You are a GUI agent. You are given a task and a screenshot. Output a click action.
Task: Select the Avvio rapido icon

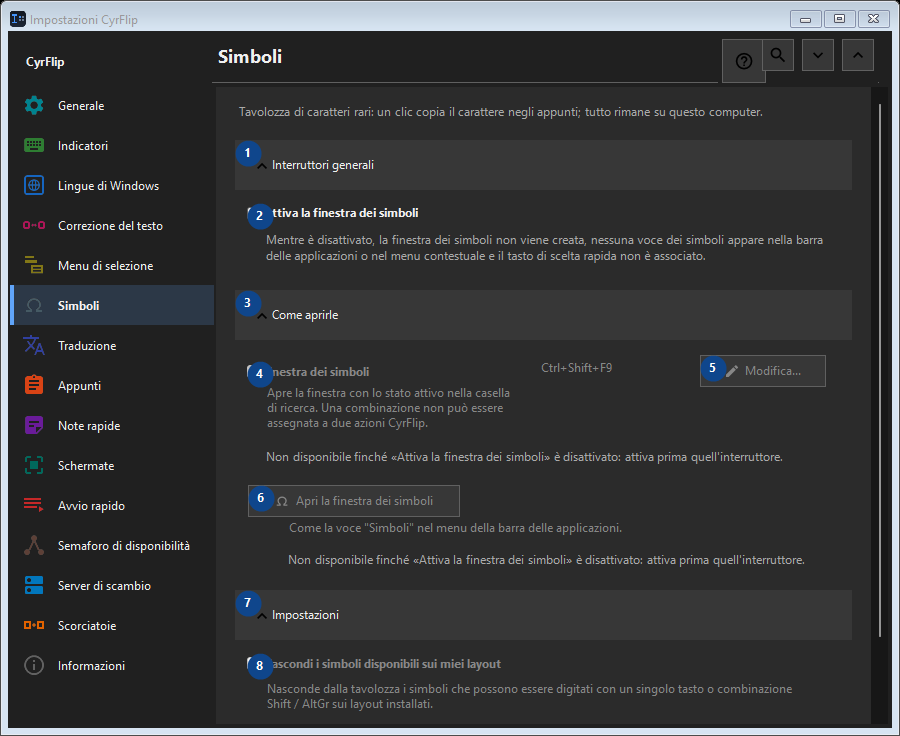coord(34,506)
